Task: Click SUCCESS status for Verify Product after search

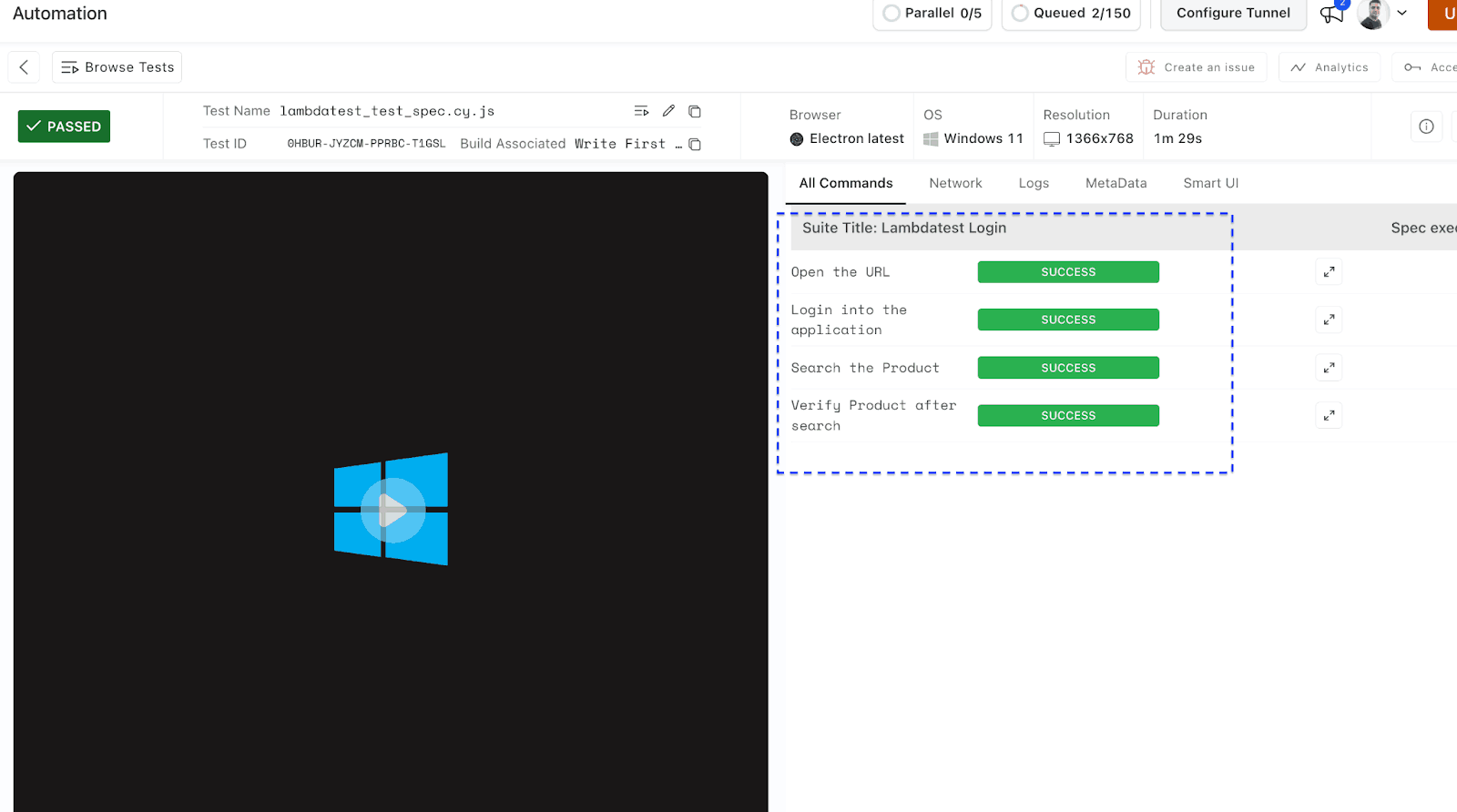Action: pyautogui.click(x=1068, y=415)
